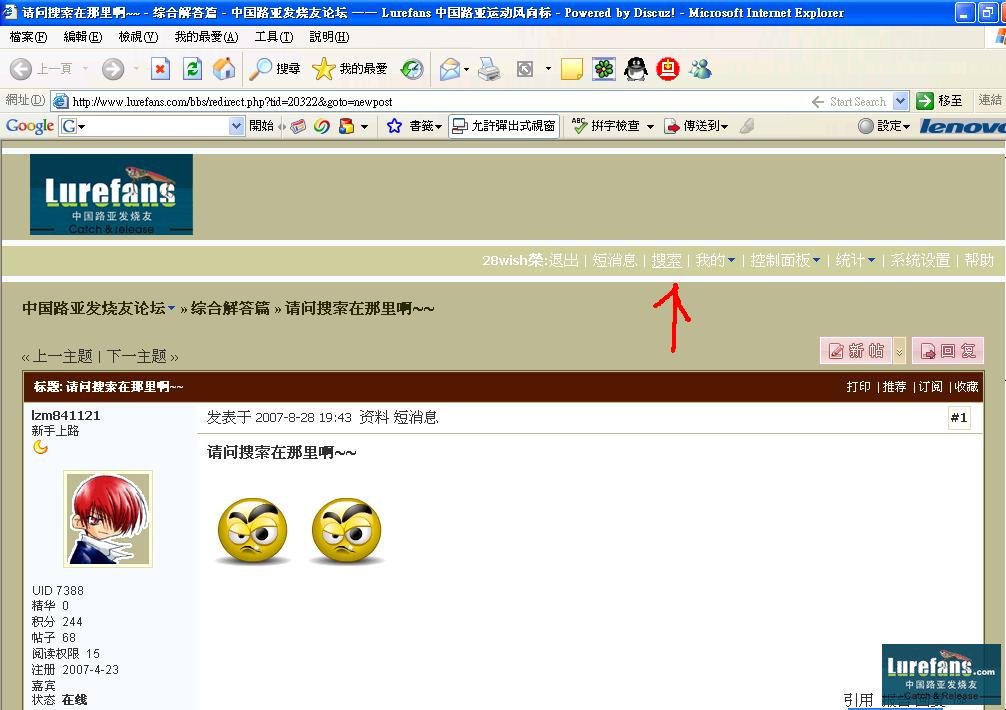The width and height of the screenshot is (1006, 710).
Task: Go to the browser Home page icon
Action: click(x=224, y=69)
